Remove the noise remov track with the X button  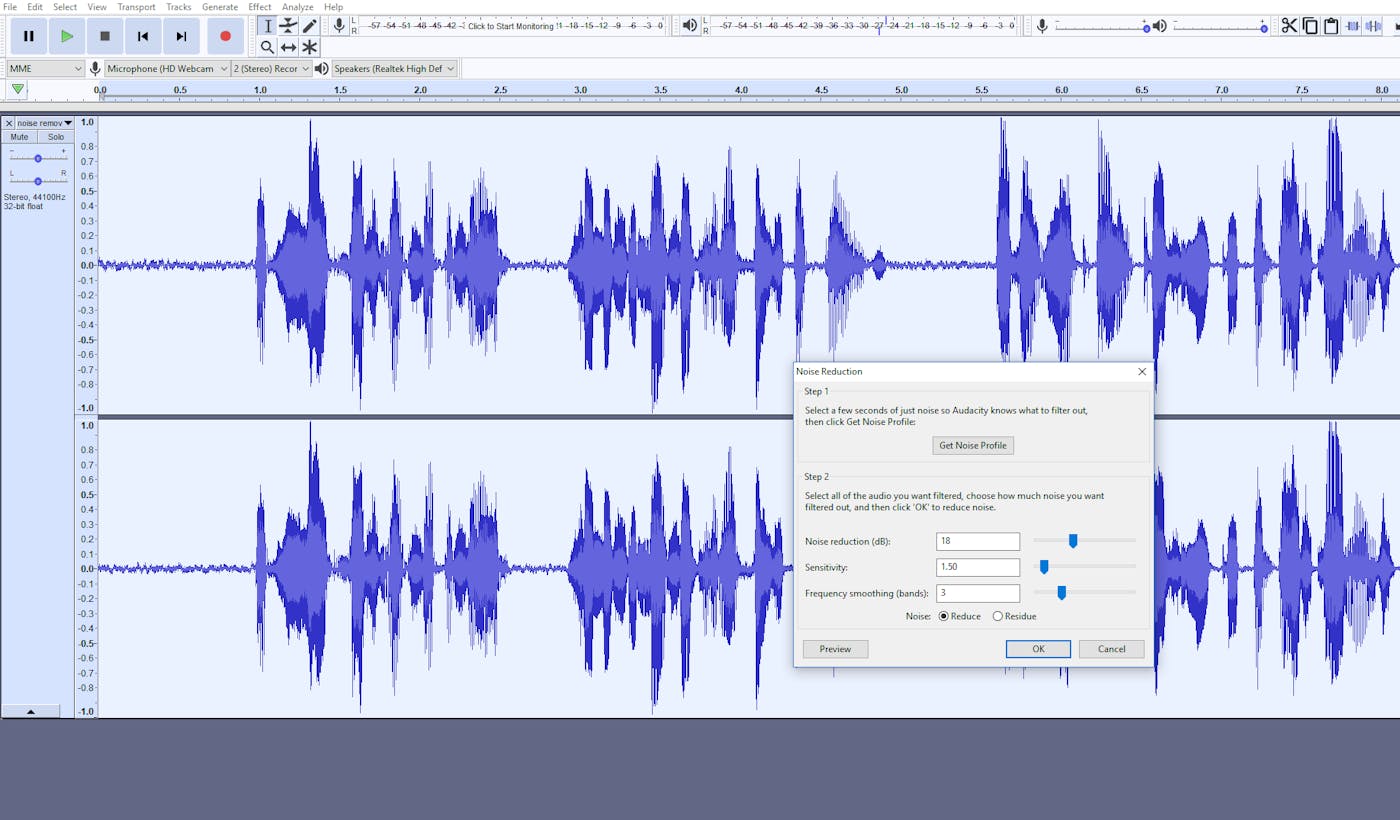point(9,123)
